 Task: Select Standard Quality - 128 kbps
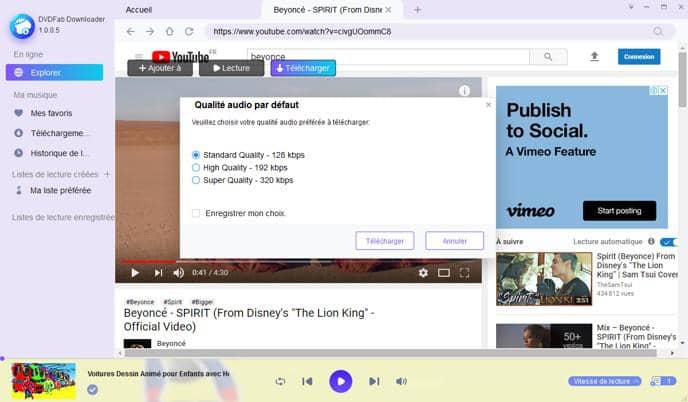pyautogui.click(x=196, y=155)
